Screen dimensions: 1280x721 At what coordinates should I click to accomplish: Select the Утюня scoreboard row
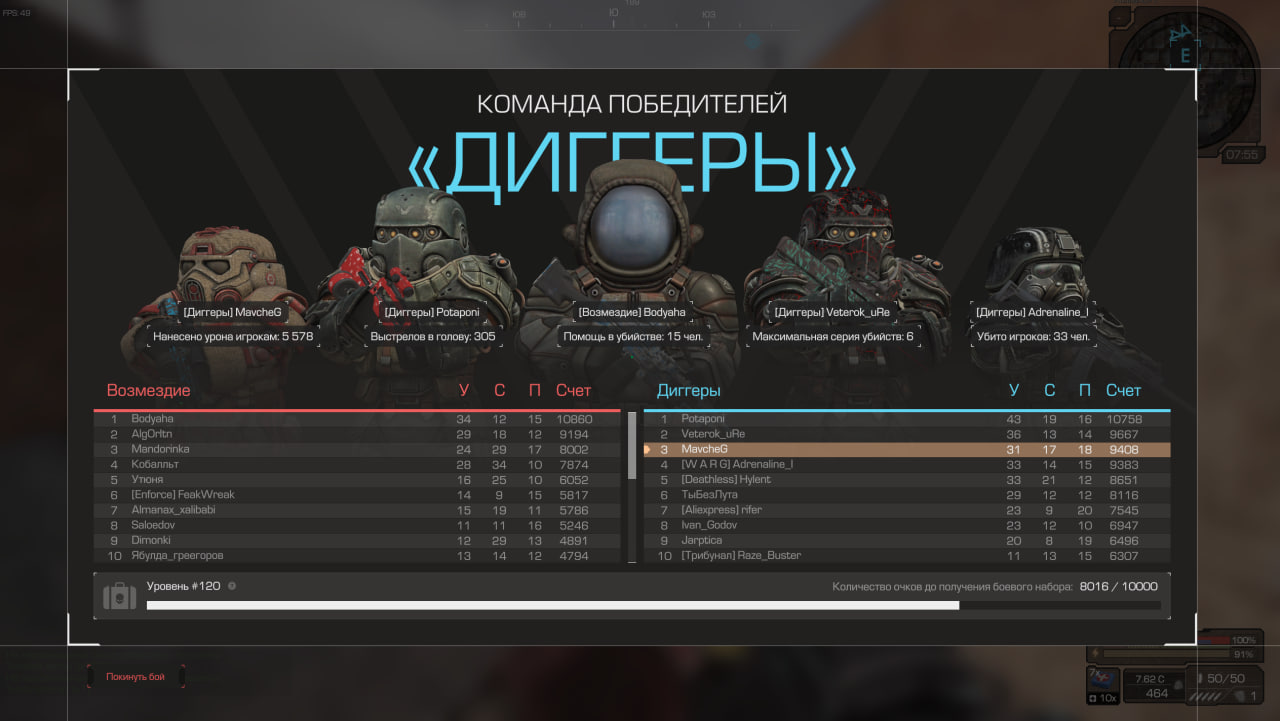point(357,480)
